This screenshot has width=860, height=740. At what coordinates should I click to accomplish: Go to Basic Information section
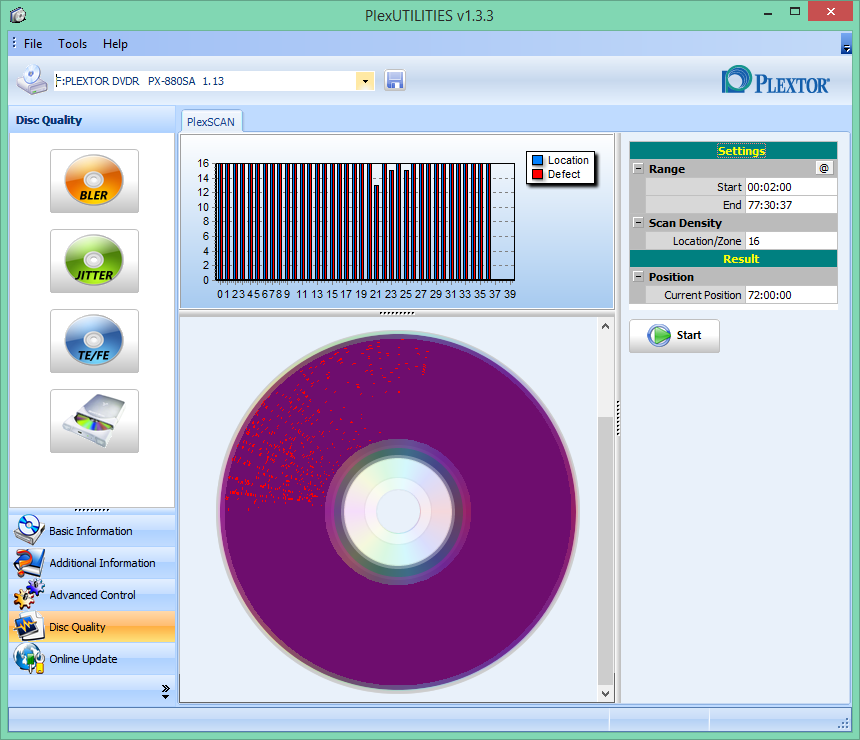[92, 530]
